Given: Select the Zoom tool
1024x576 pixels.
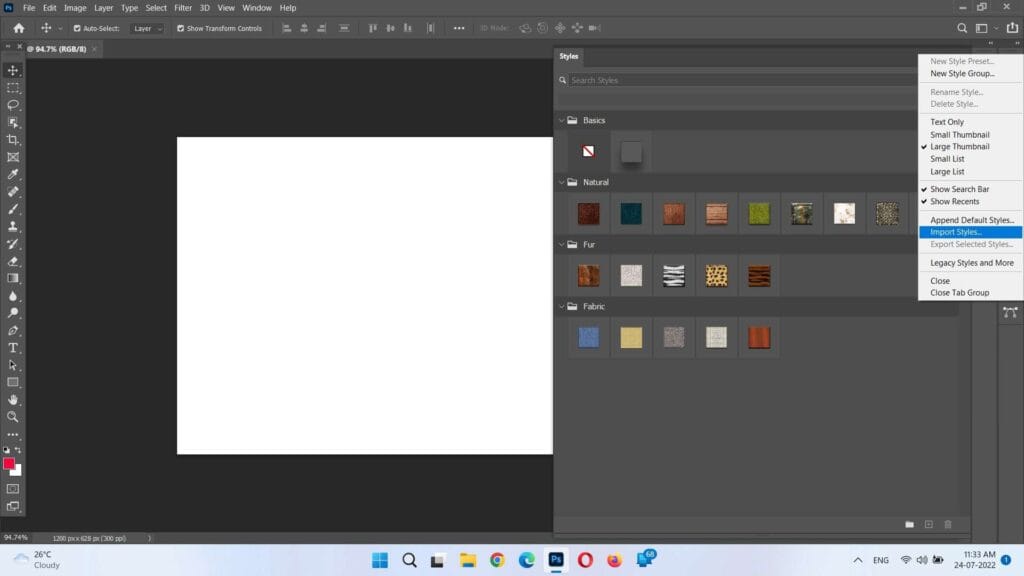Looking at the screenshot, I should 13,417.
